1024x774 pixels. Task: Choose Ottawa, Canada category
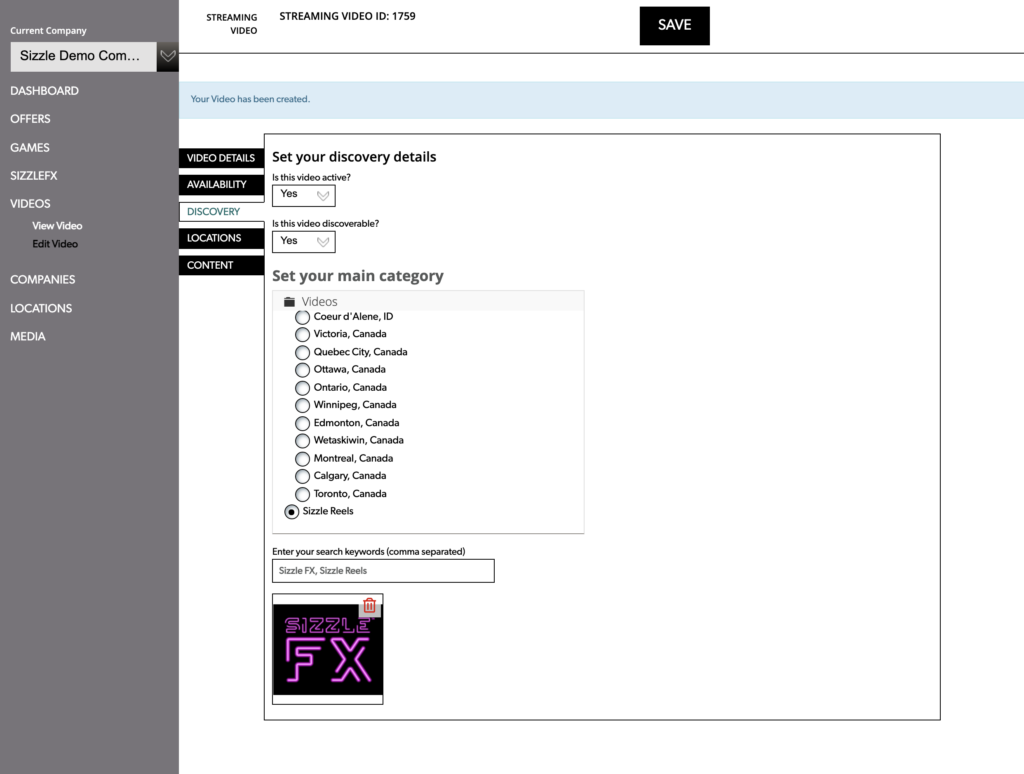click(x=302, y=370)
